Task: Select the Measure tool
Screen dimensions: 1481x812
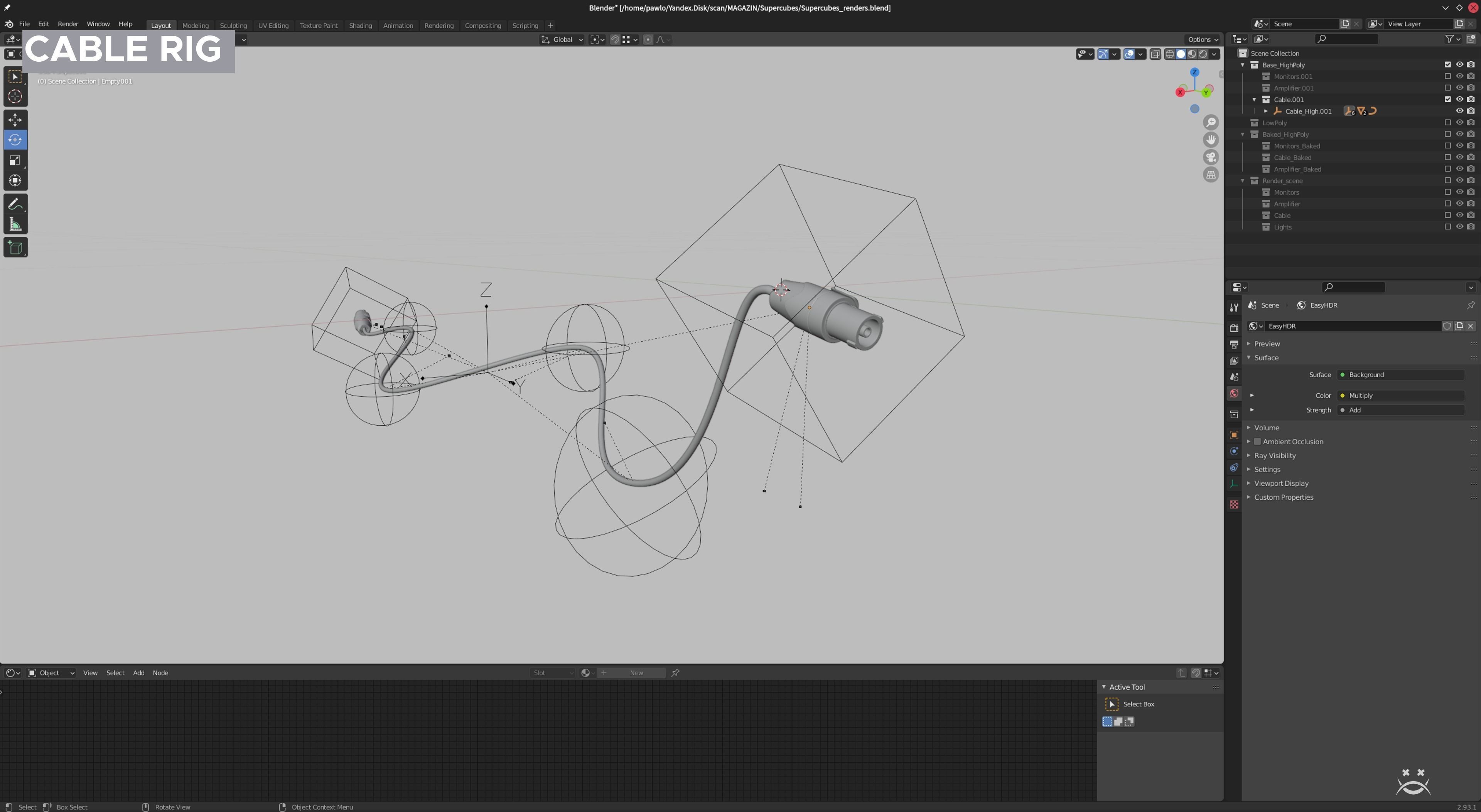Action: tap(15, 225)
